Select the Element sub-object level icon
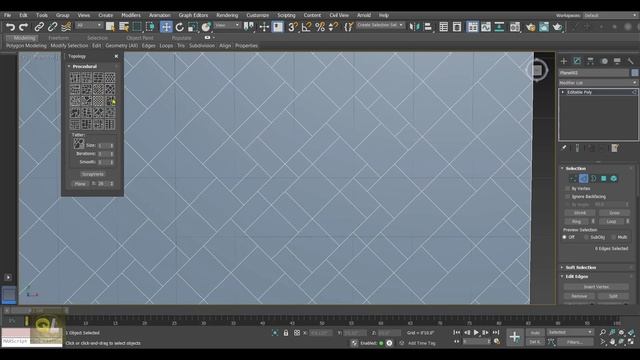The width and height of the screenshot is (640, 360). click(613, 178)
